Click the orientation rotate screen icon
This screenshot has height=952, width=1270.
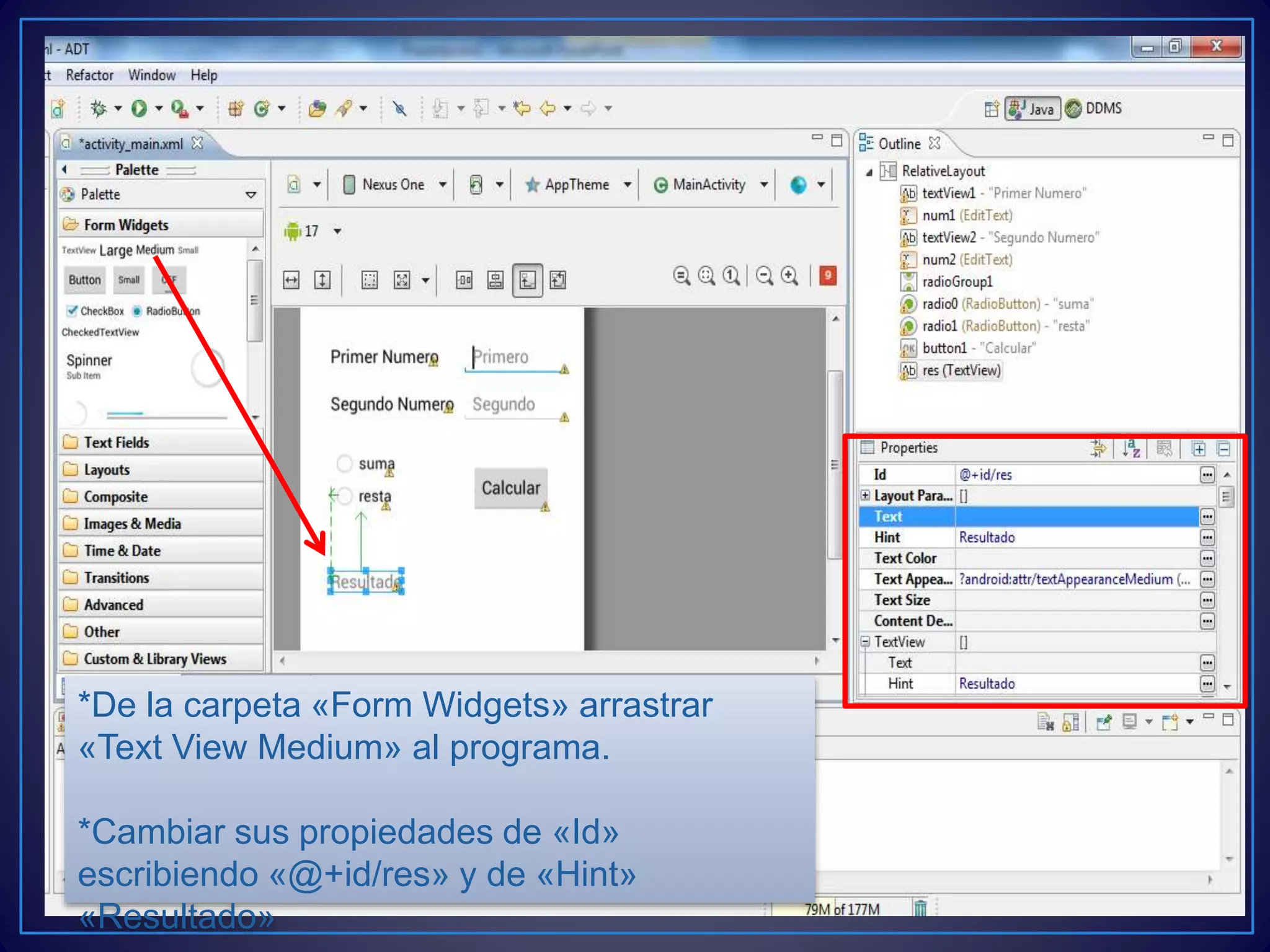[x=476, y=185]
